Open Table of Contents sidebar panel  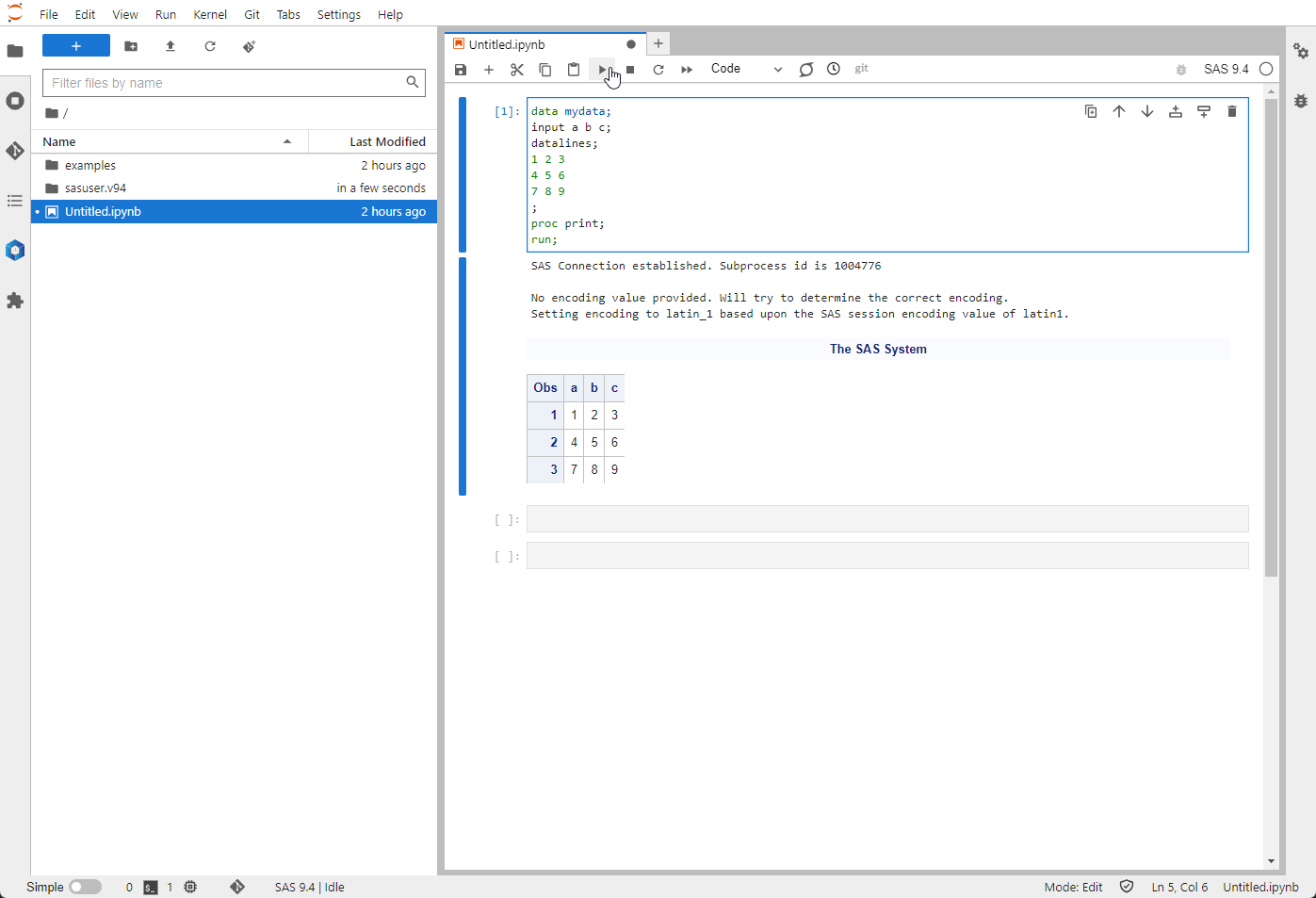[x=15, y=201]
